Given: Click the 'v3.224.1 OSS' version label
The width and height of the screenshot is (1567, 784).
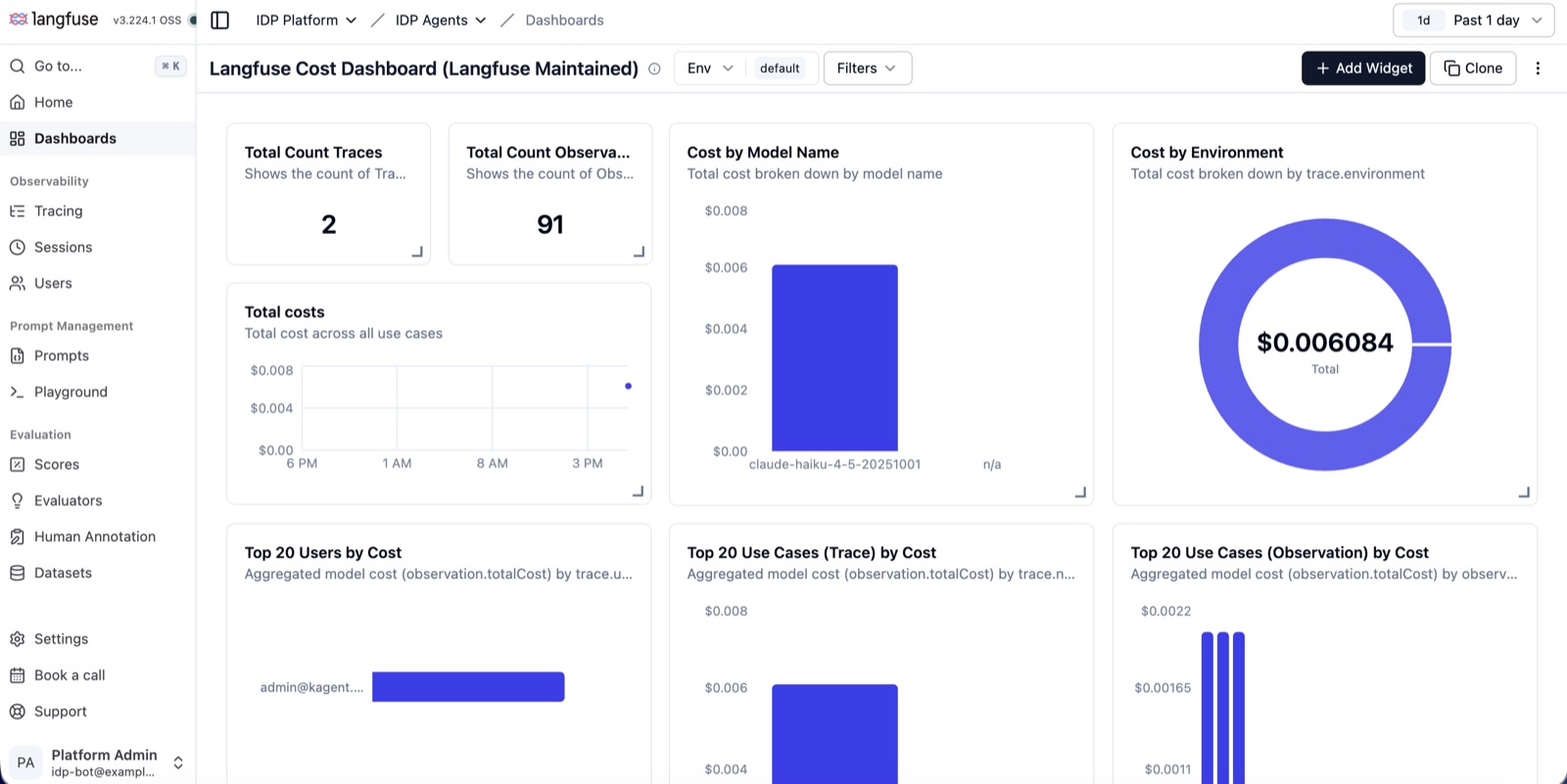Looking at the screenshot, I should click(x=147, y=21).
